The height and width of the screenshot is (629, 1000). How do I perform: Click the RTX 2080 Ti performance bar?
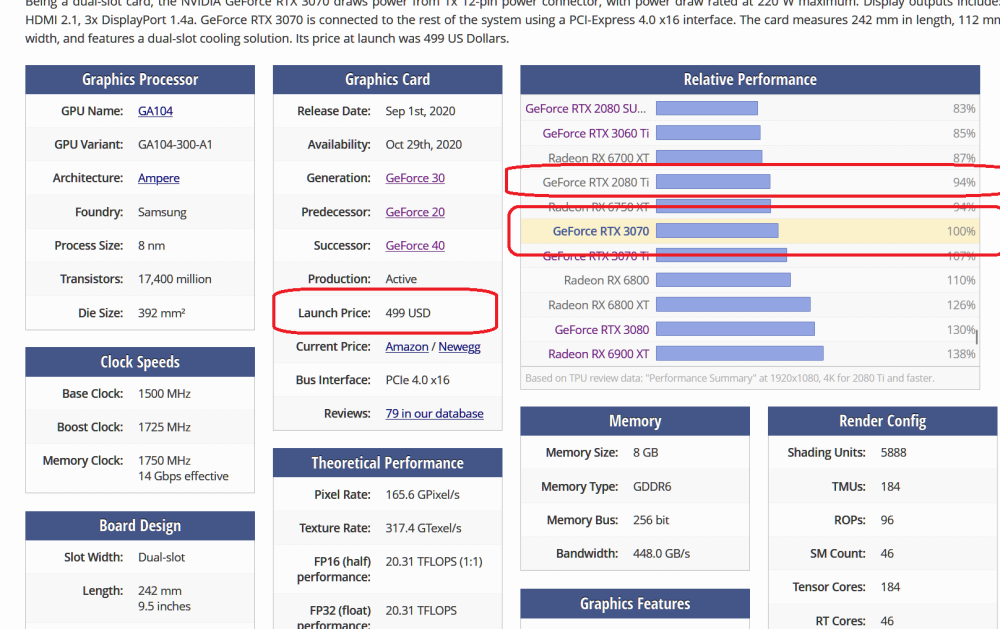[713, 182]
